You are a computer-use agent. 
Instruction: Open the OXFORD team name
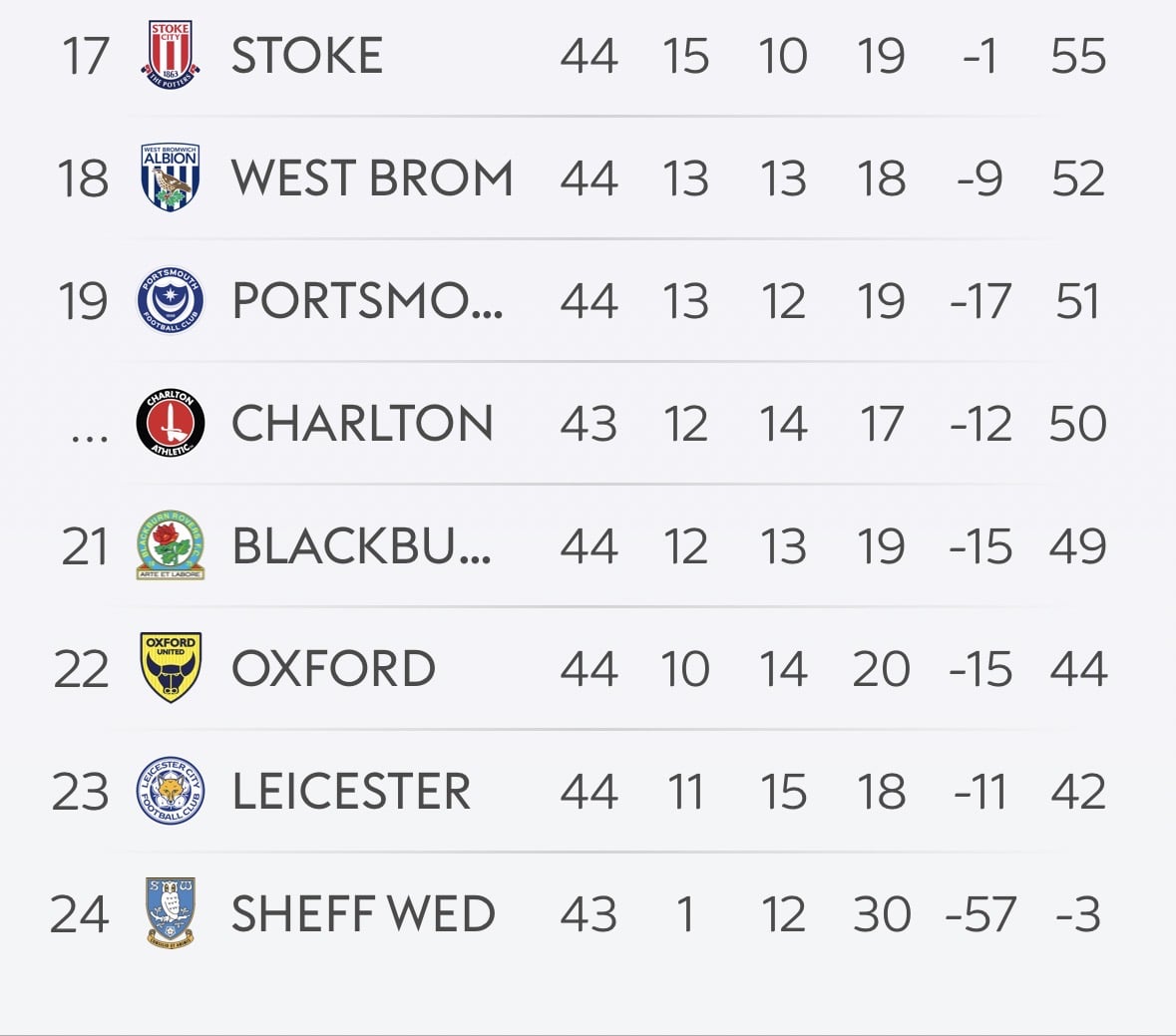pyautogui.click(x=333, y=668)
